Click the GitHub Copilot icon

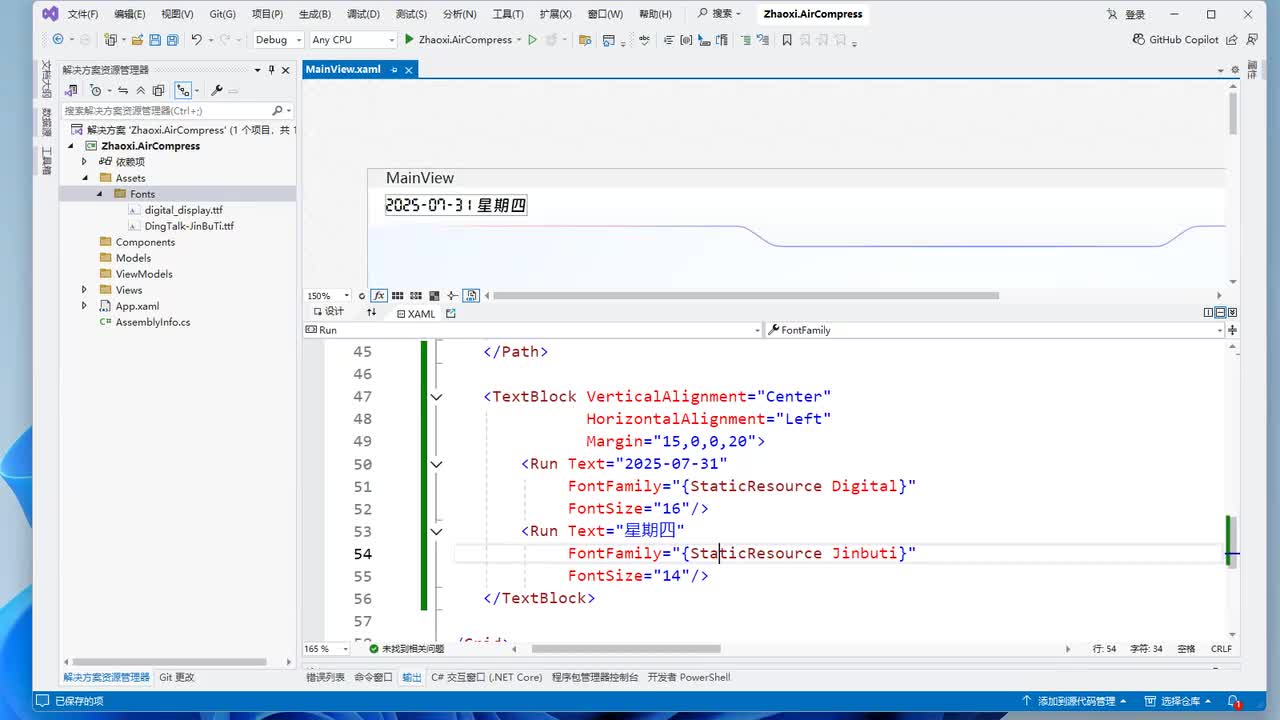click(x=1139, y=40)
